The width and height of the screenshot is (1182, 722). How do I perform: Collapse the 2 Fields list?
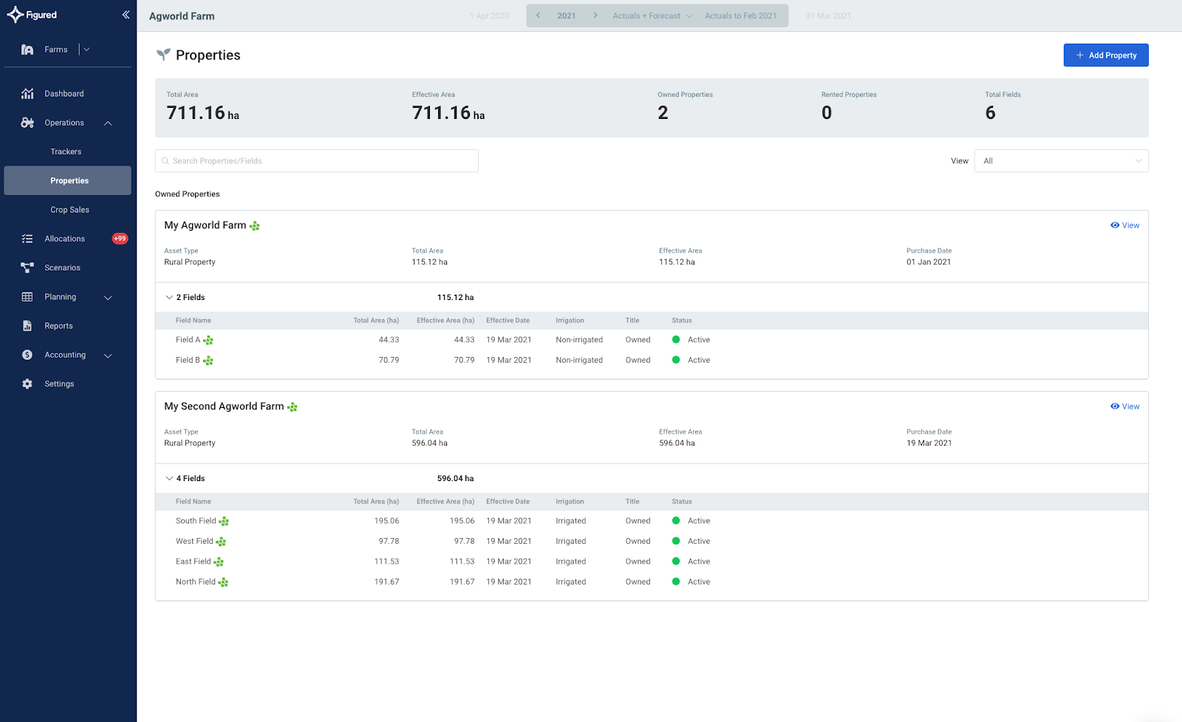pyautogui.click(x=169, y=298)
